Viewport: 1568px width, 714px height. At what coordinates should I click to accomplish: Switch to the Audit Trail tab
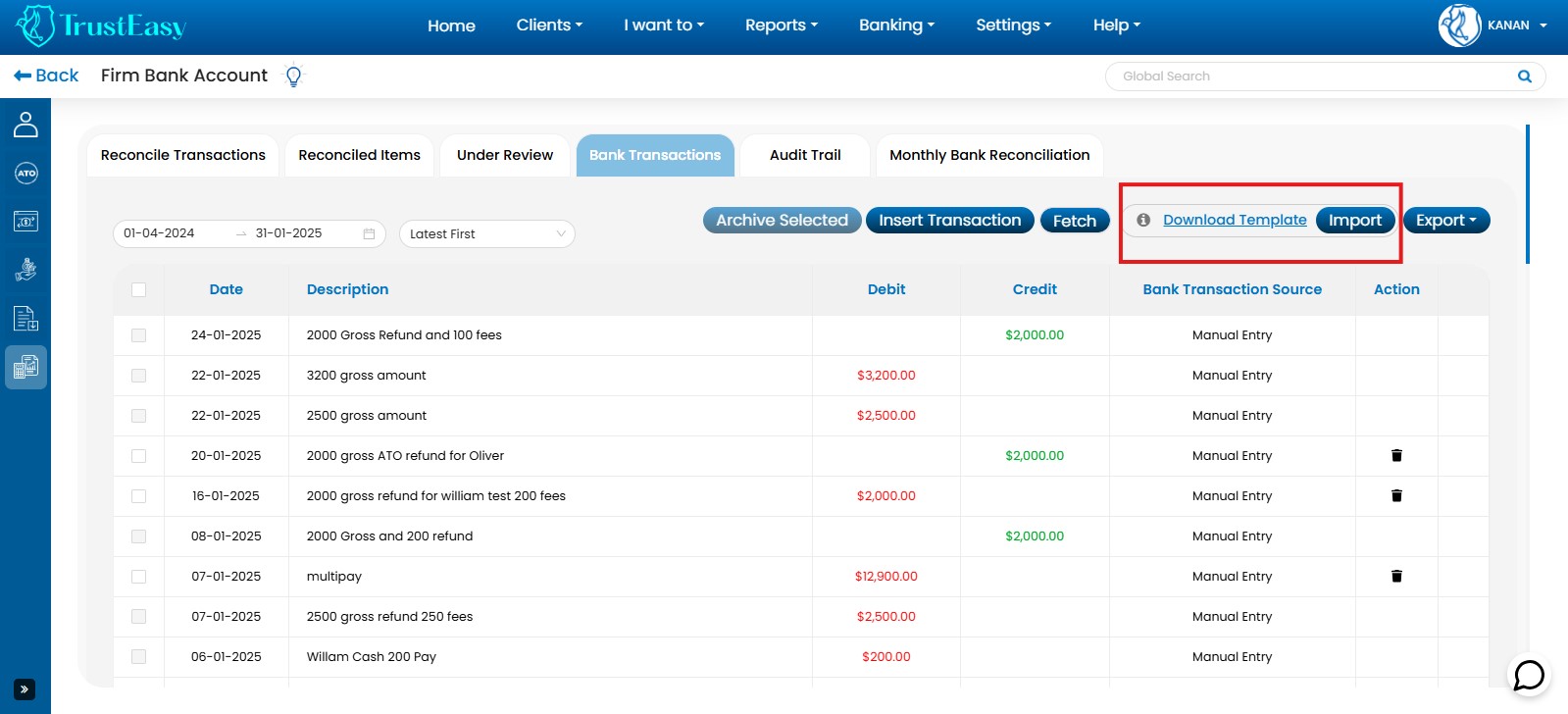(x=805, y=155)
